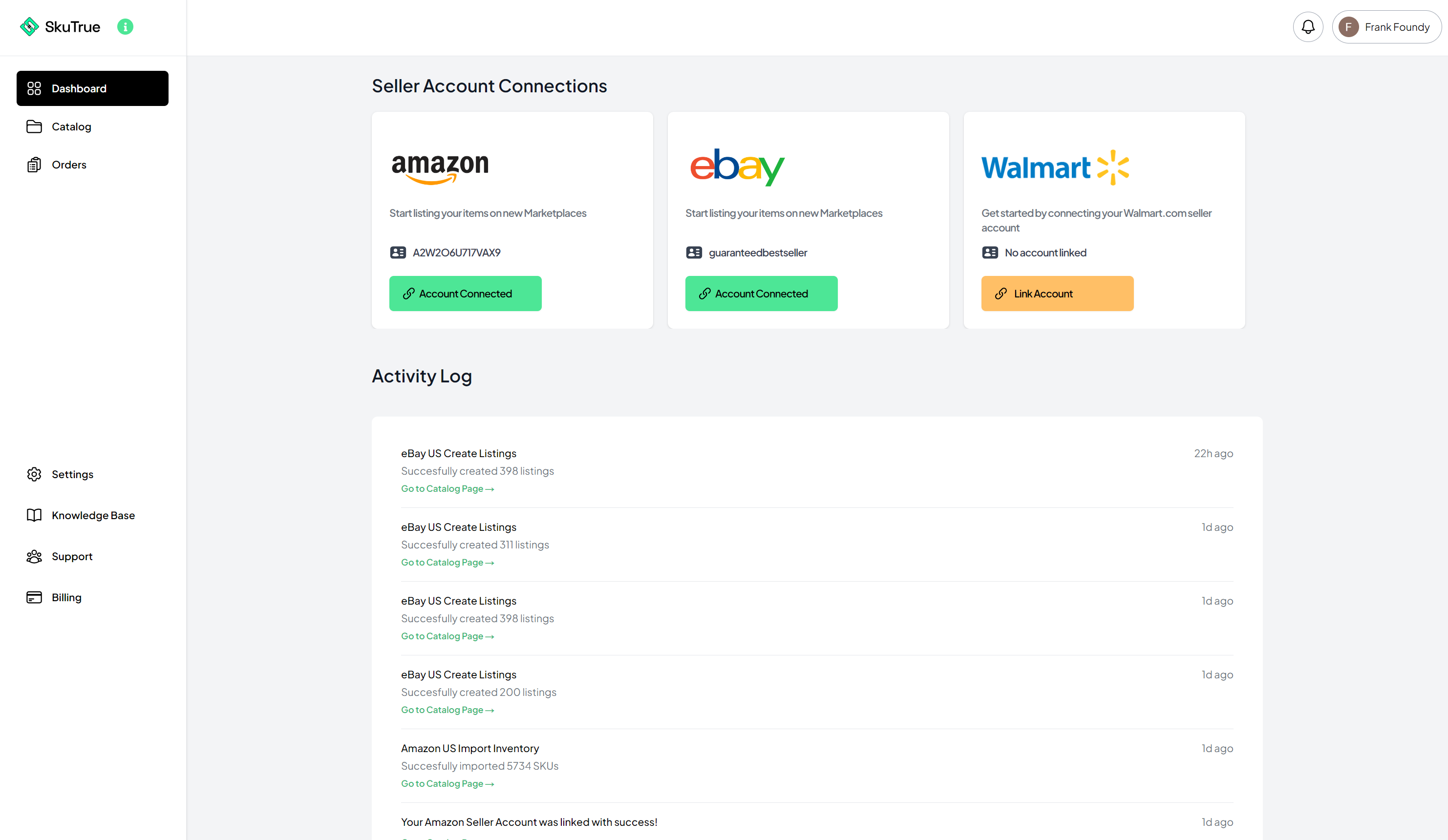Open the Orders icon in sidebar
The image size is (1448, 840).
35,164
